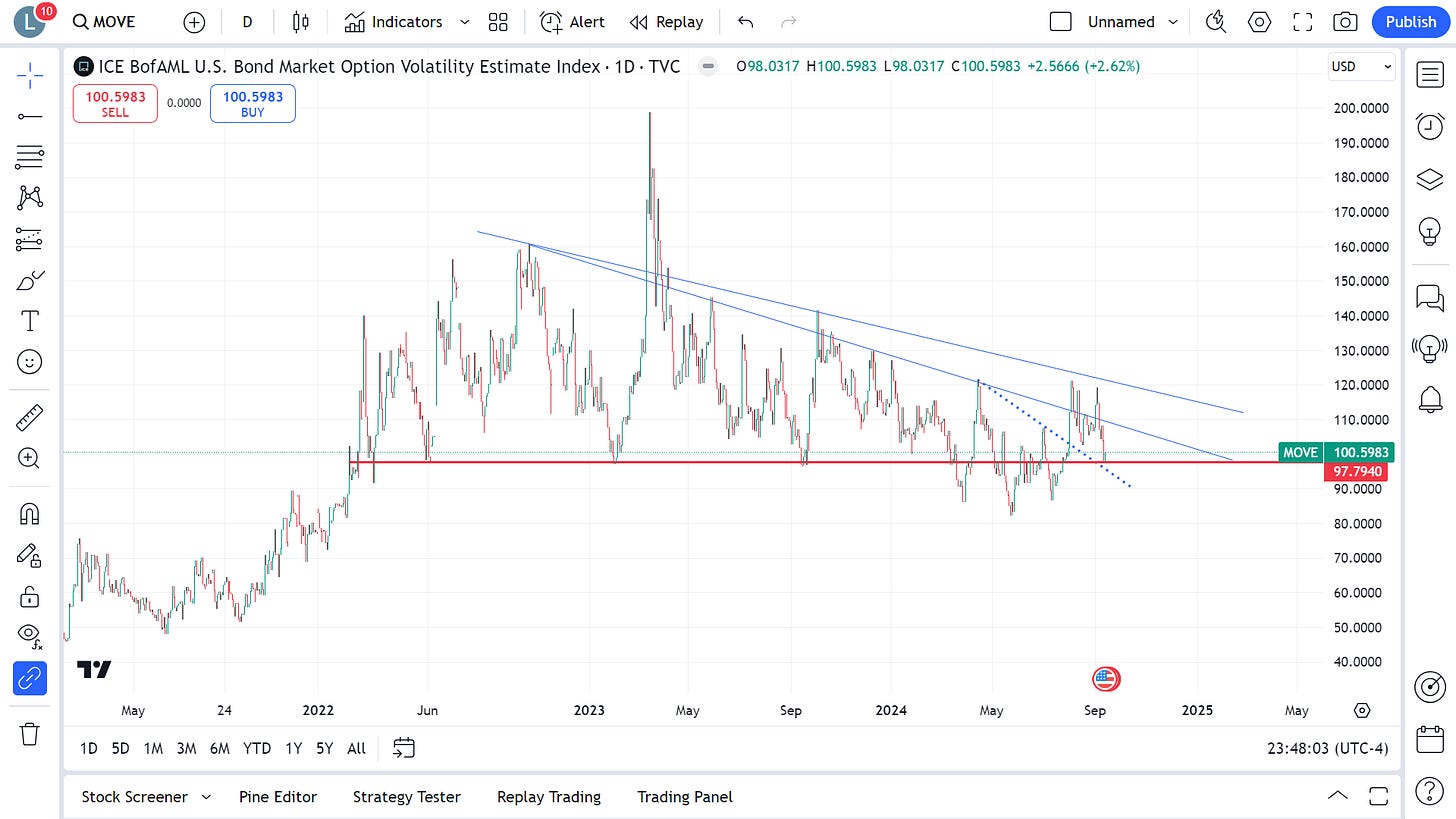Add symbol to compare with plus icon
Screen dimensions: 1456x819
click(195, 22)
